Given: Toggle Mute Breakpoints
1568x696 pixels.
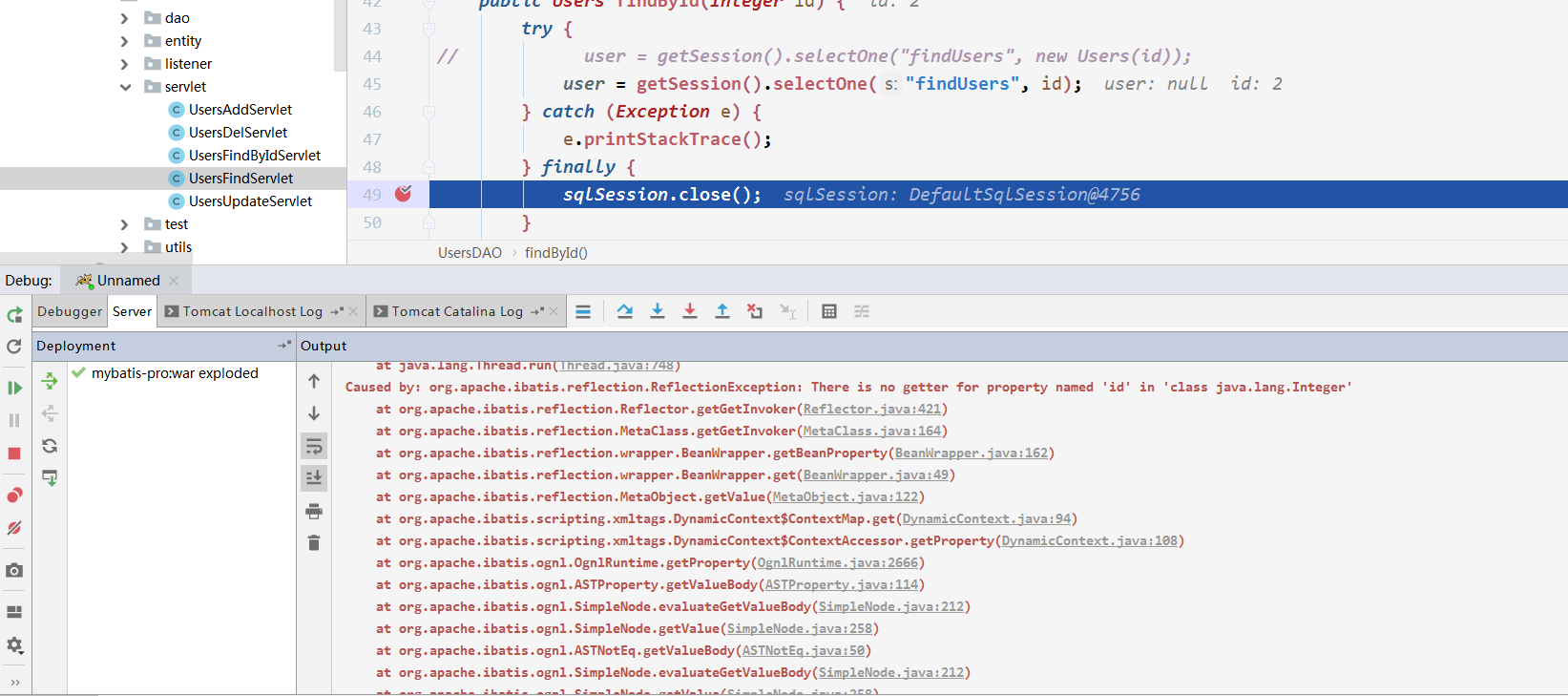Looking at the screenshot, I should point(14,527).
